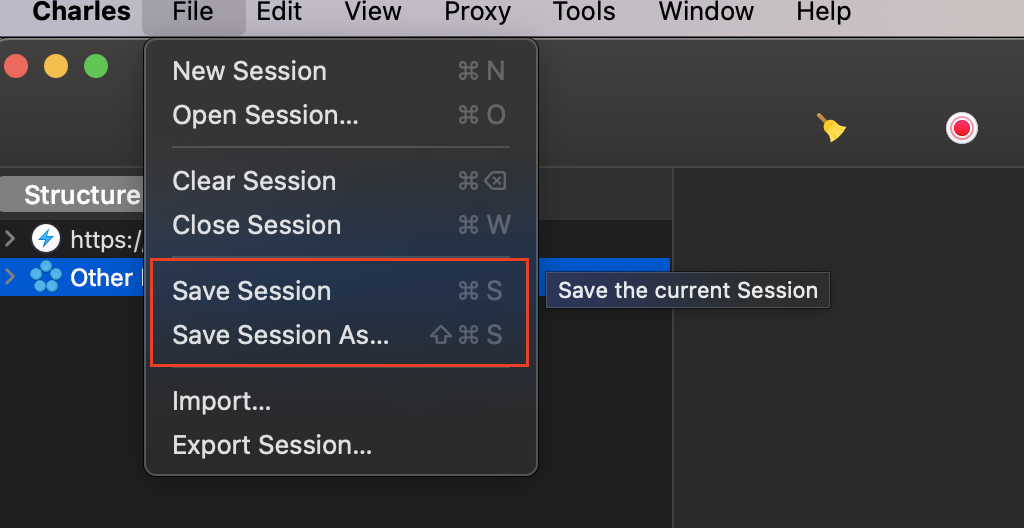Expand the Other Hosts tree node
1024x528 pixels.
tap(10, 277)
